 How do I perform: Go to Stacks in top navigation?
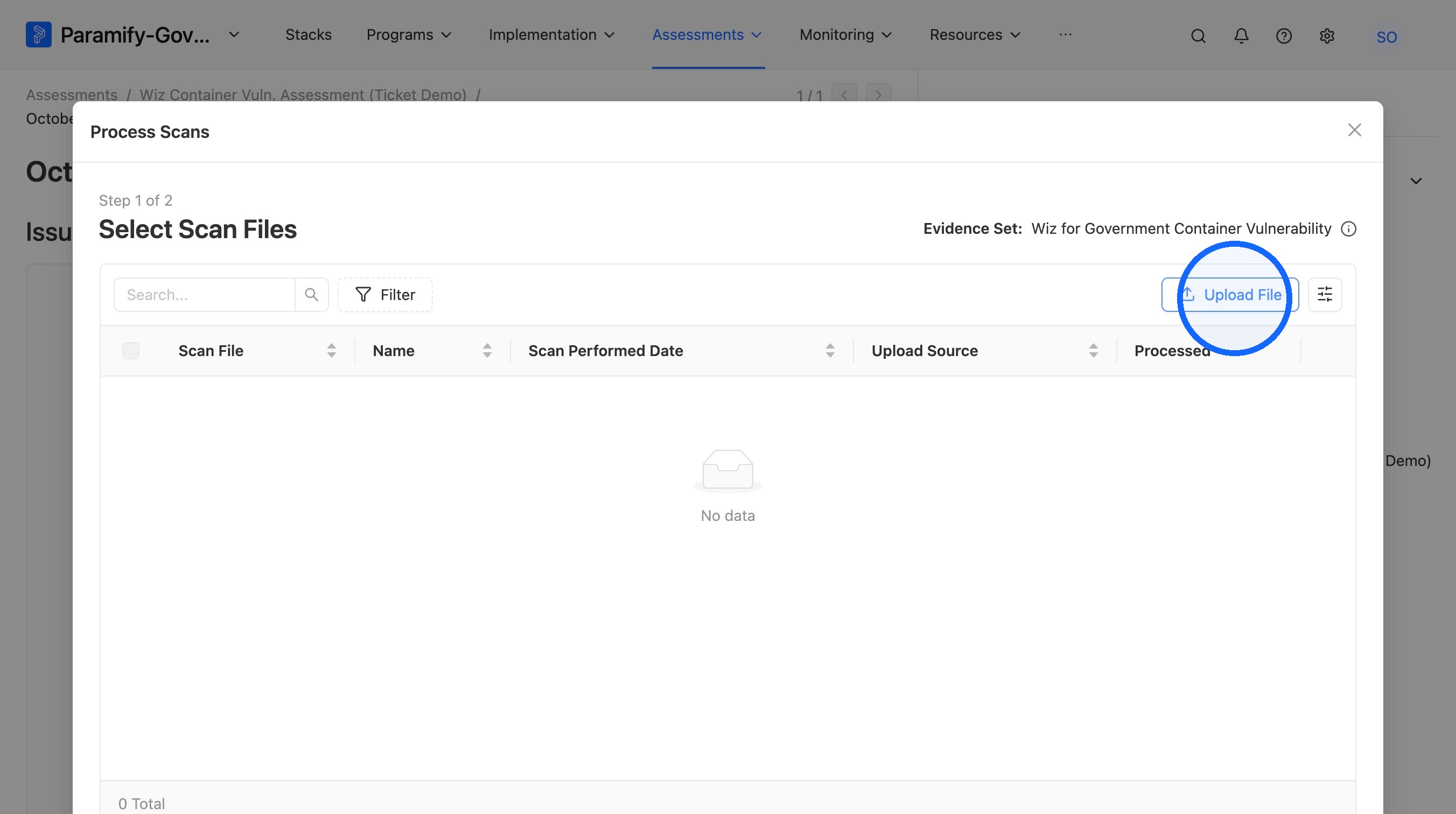pos(308,35)
